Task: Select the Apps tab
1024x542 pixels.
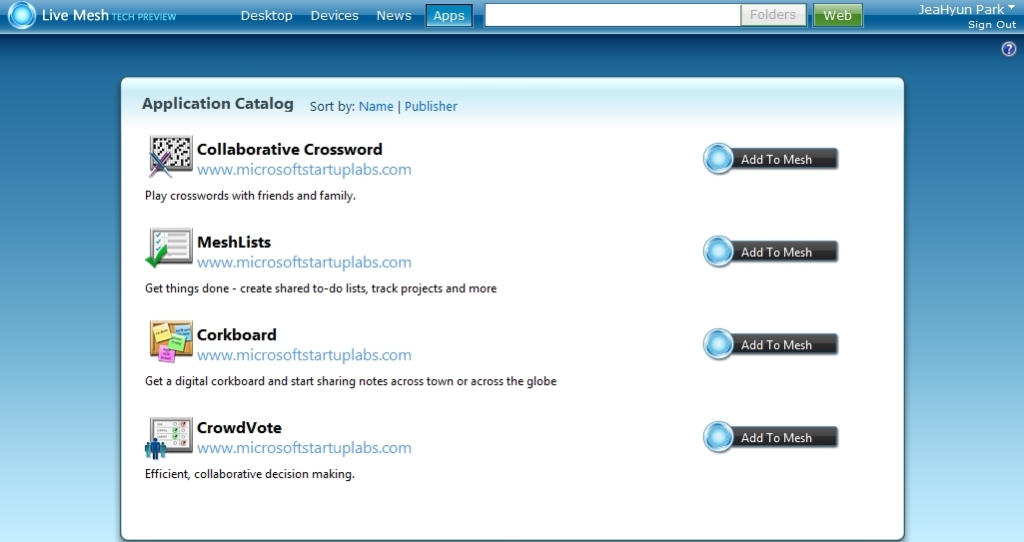Action: tap(449, 16)
